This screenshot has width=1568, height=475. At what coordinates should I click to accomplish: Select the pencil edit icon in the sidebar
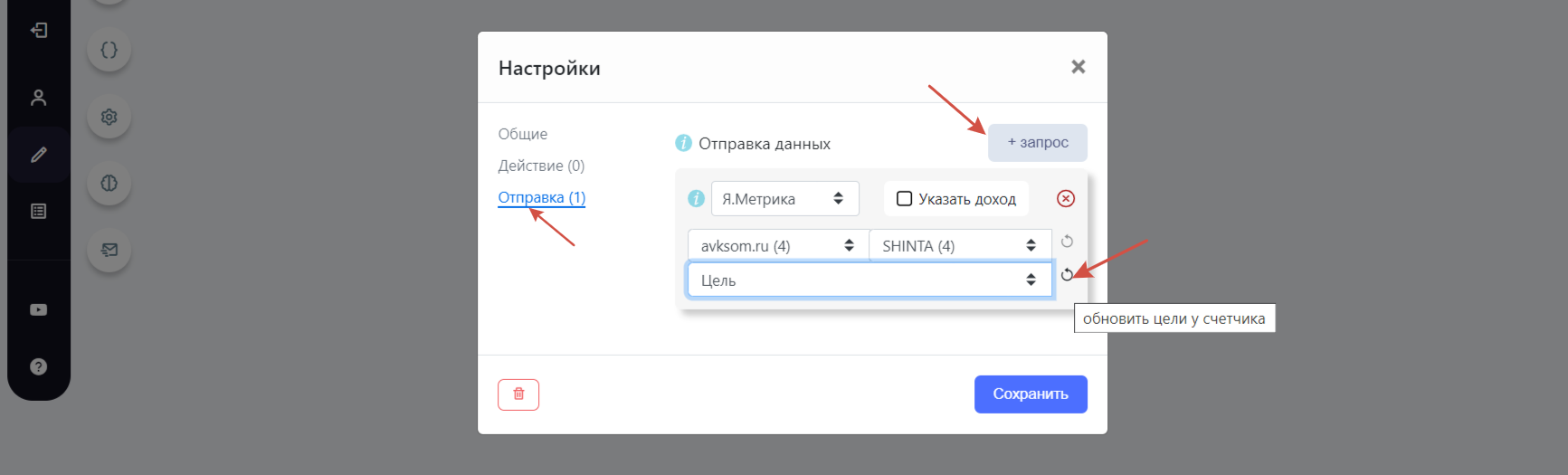pyautogui.click(x=39, y=155)
